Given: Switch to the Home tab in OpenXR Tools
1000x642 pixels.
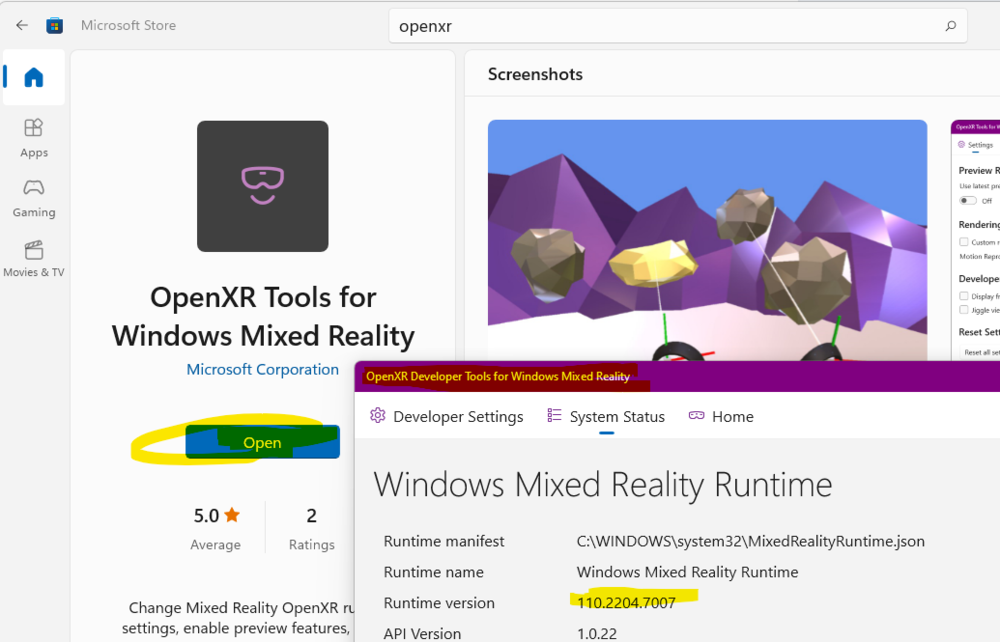Looking at the screenshot, I should coord(721,416).
